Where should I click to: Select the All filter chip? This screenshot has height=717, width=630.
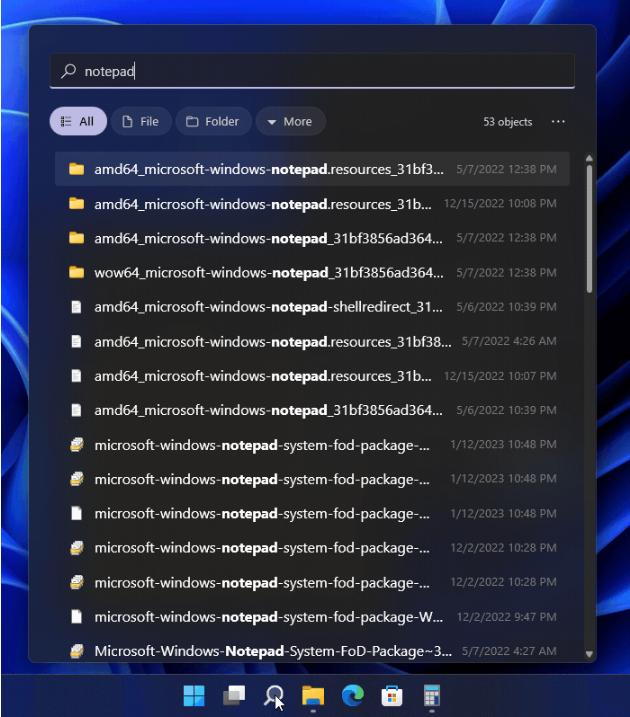click(x=78, y=121)
